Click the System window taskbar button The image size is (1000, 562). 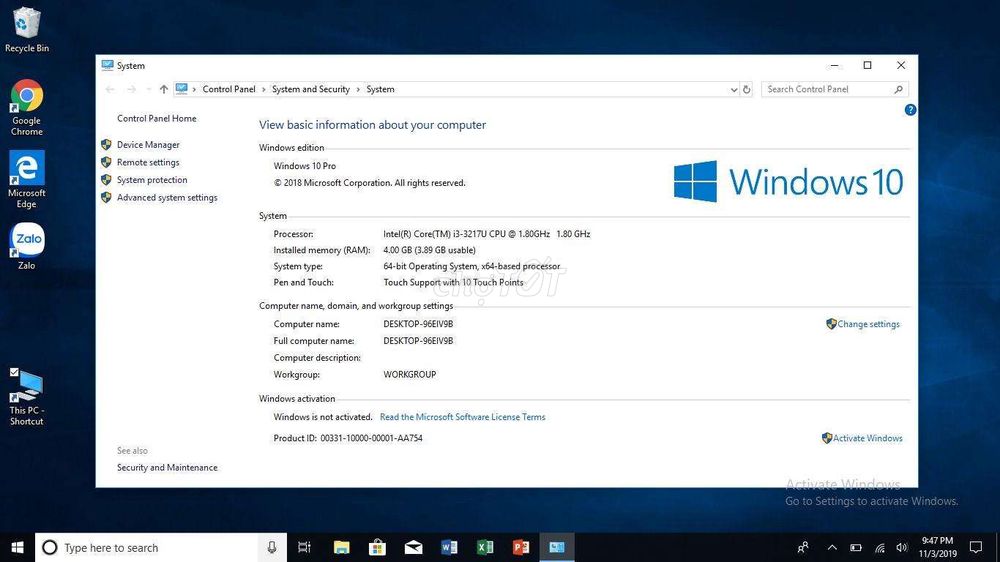point(557,547)
